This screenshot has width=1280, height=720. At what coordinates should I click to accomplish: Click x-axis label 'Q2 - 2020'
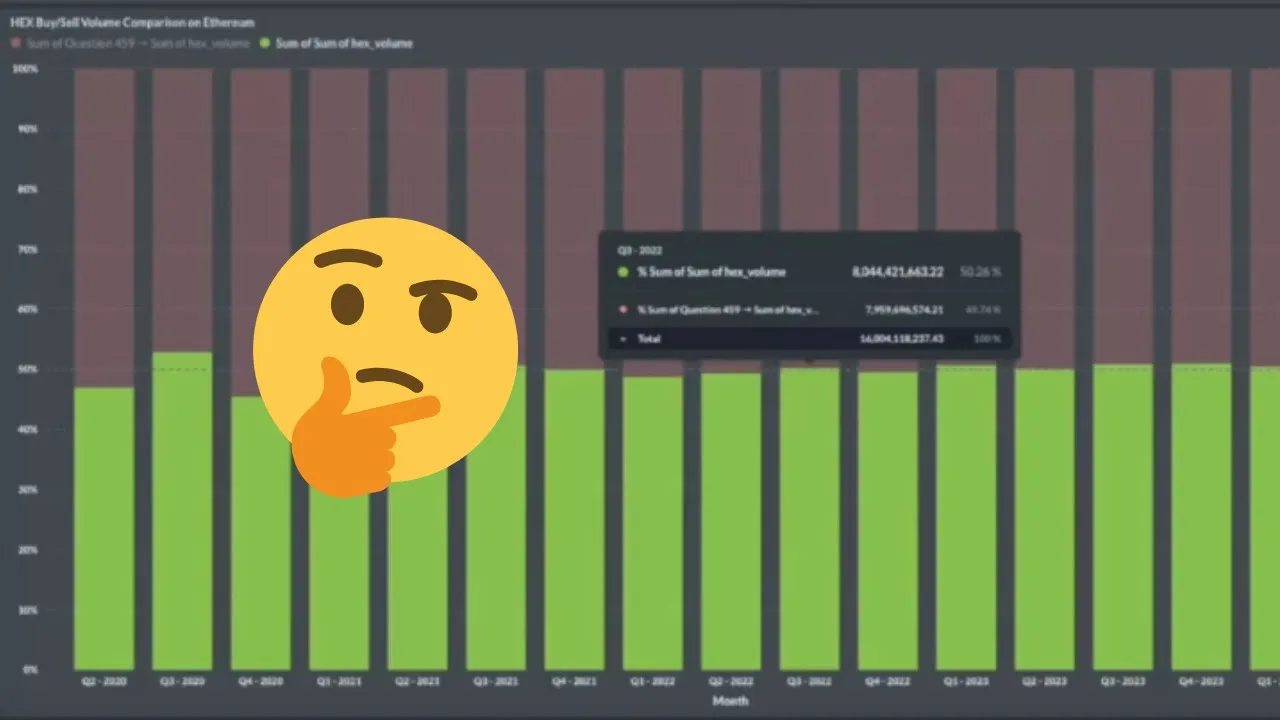104,682
